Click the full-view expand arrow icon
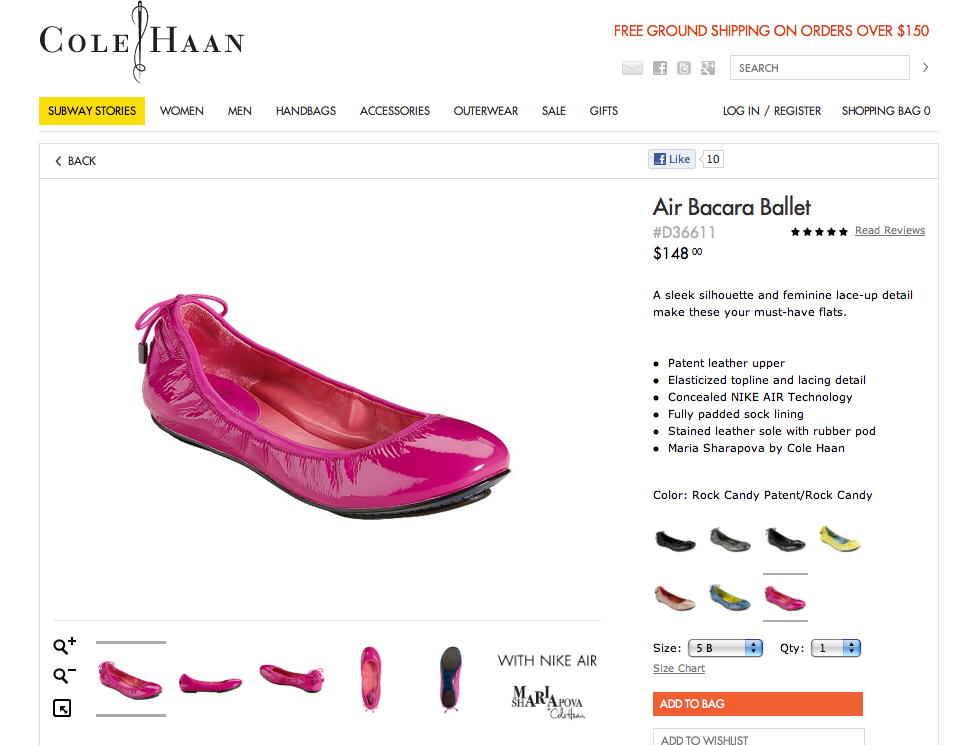 click(62, 708)
